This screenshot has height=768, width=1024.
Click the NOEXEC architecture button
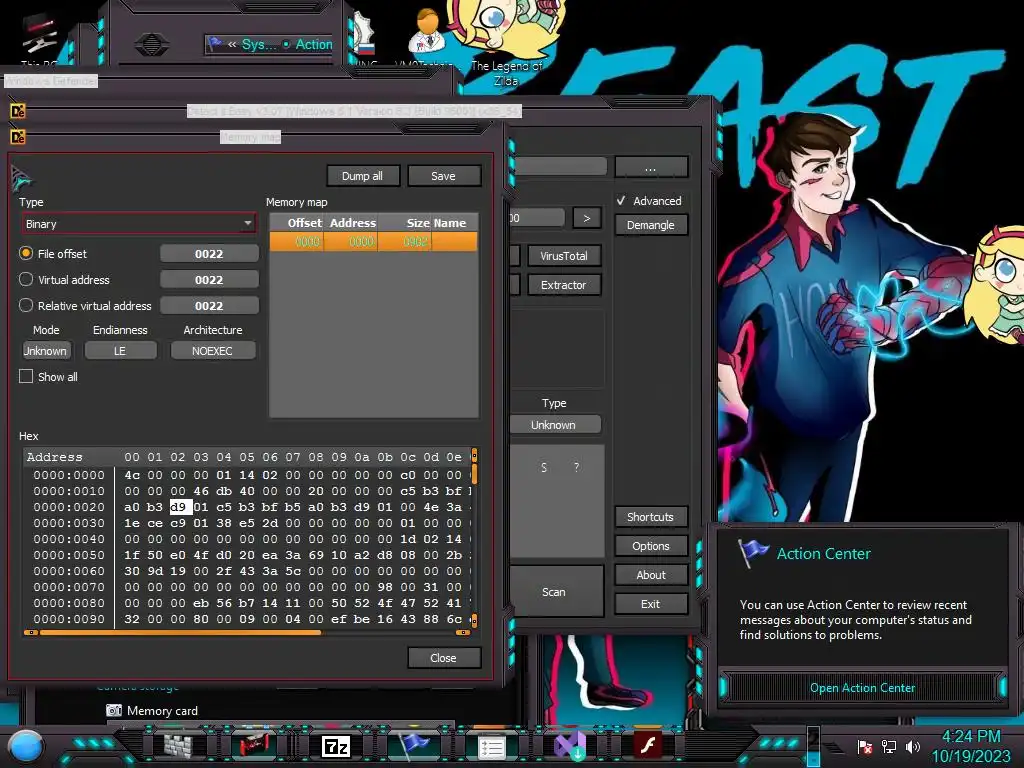pos(212,351)
